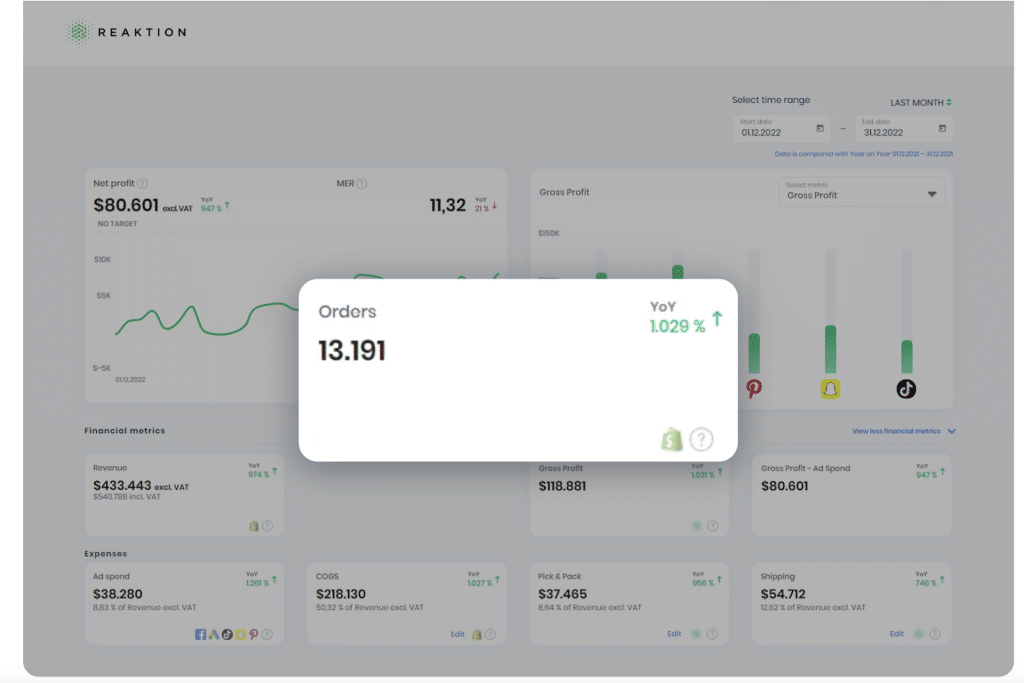Click the Reaktion source icon in Gross Profit card
Viewport: 1024px width, 683px height.
697,526
